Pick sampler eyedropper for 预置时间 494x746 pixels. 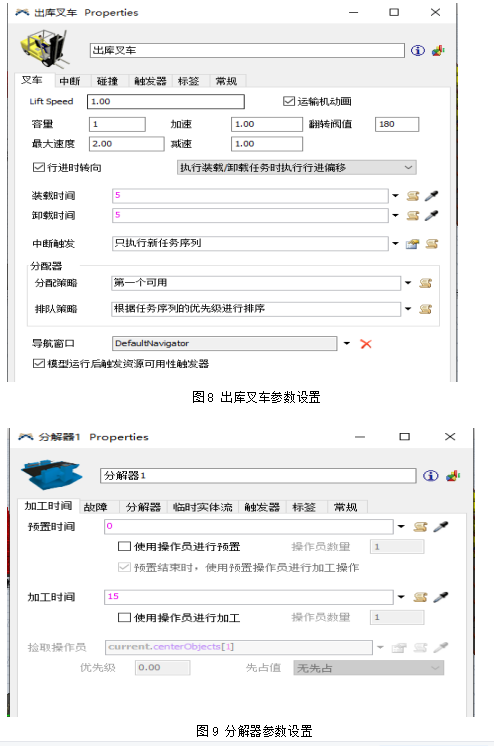(441, 527)
